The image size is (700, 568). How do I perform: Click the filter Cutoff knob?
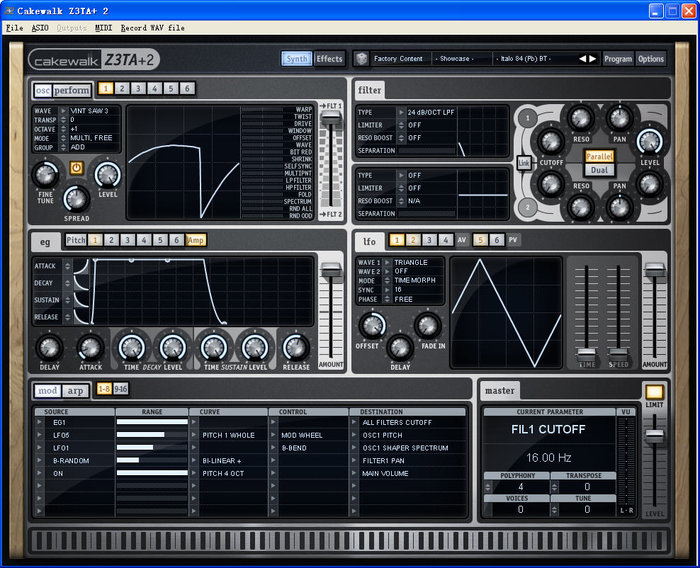(549, 142)
